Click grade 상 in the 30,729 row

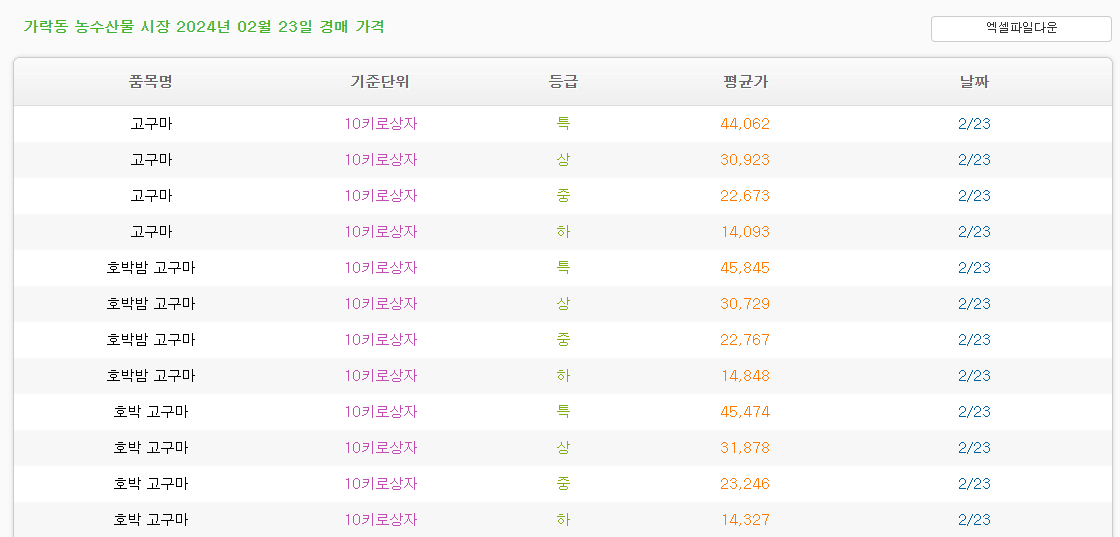point(563,303)
